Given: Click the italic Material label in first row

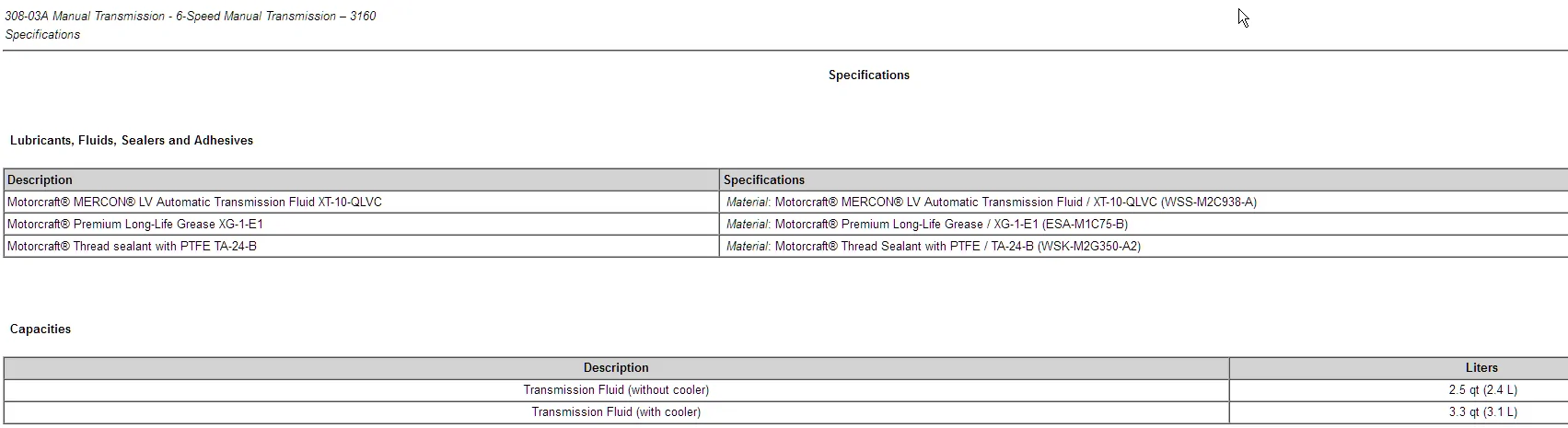Looking at the screenshot, I should [747, 202].
